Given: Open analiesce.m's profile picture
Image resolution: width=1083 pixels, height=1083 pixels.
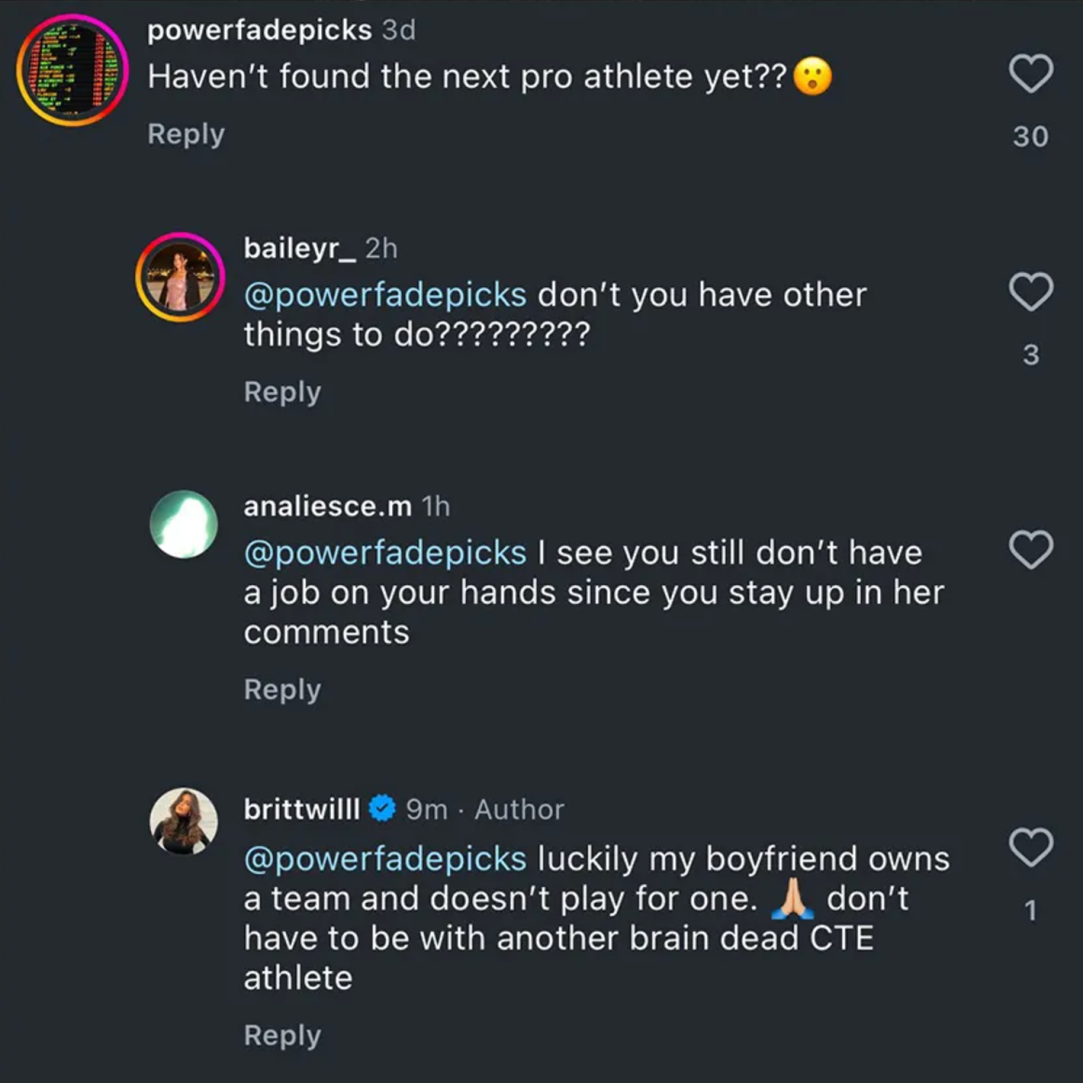Looking at the screenshot, I should pyautogui.click(x=183, y=524).
